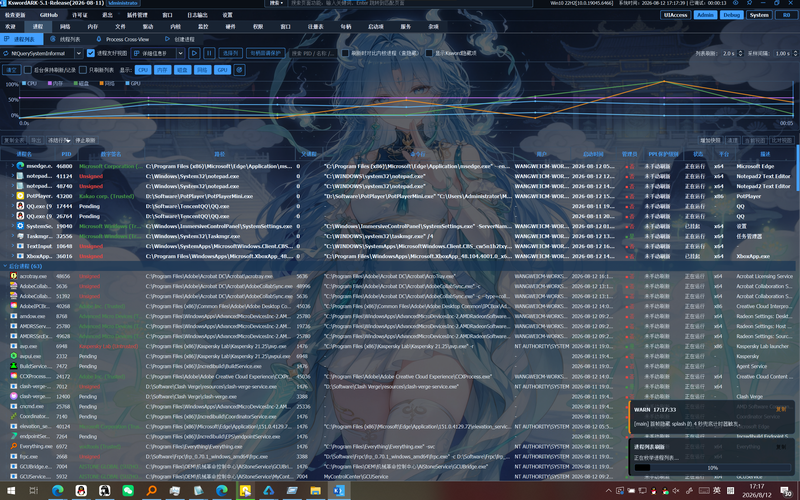Click the 选择列 choose columns button
The width and height of the screenshot is (800, 500).
pyautogui.click(x=230, y=53)
